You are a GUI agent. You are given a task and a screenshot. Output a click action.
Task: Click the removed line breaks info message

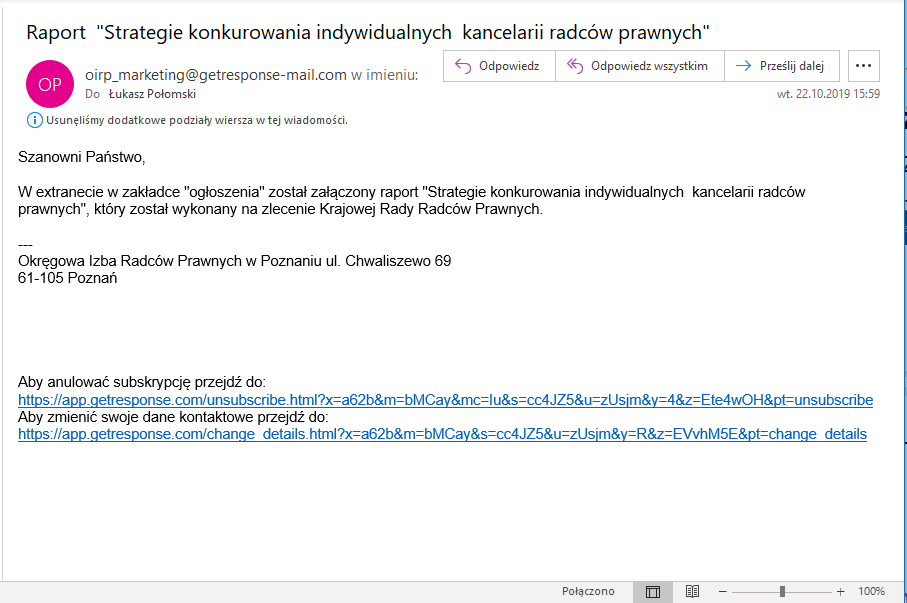pos(196,120)
